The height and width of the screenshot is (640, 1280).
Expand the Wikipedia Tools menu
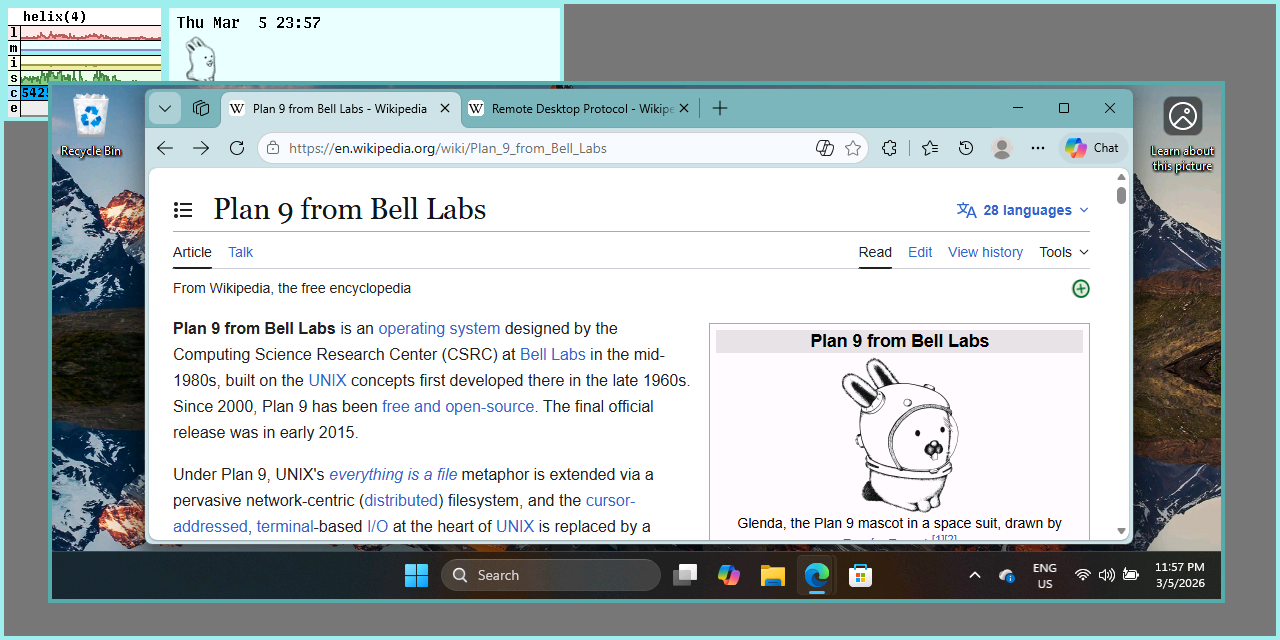(1063, 252)
